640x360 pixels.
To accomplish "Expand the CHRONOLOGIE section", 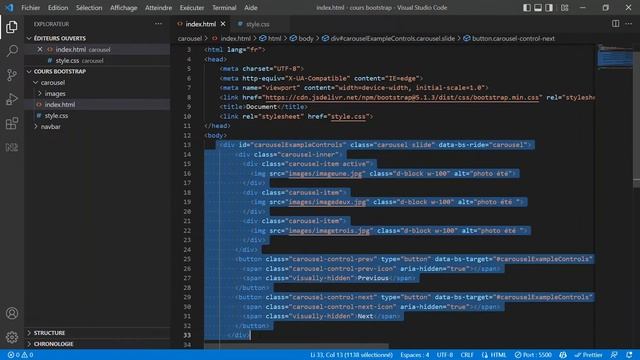I will coord(53,344).
